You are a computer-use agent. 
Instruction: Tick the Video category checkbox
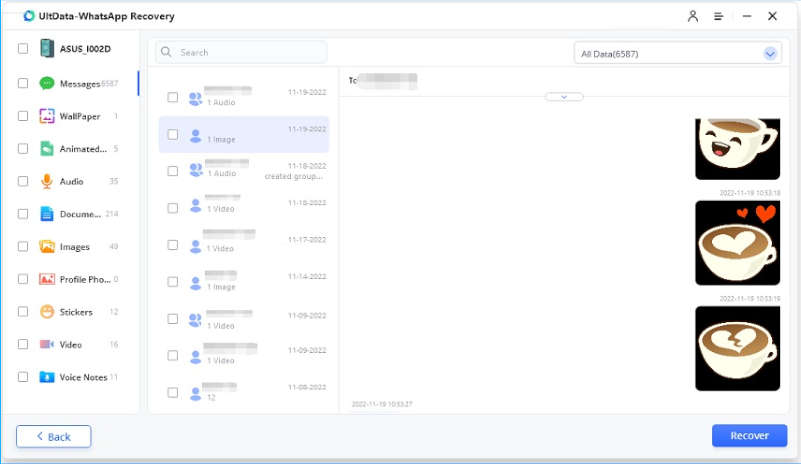click(23, 344)
